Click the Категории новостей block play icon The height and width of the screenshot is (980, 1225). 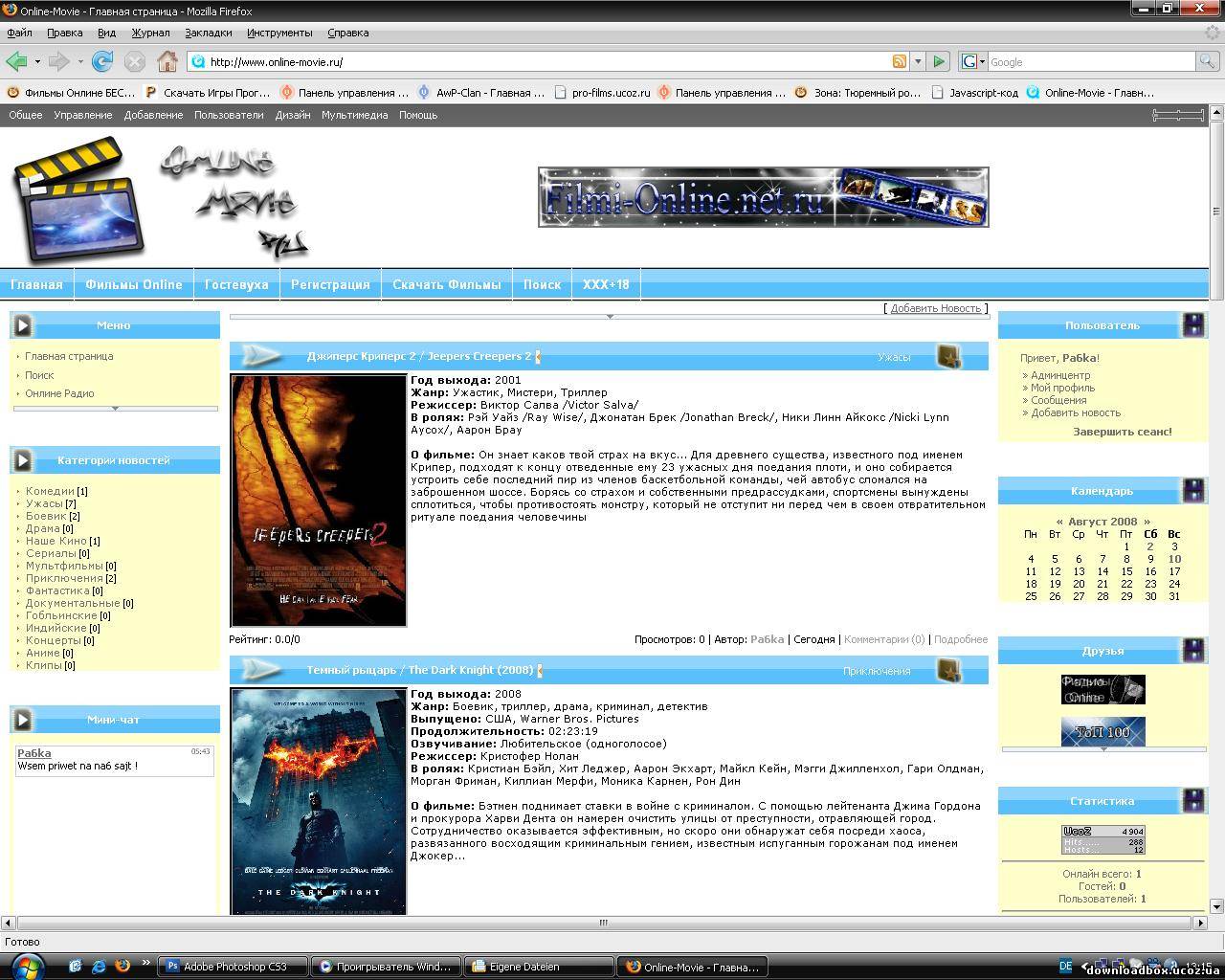[x=22, y=459]
